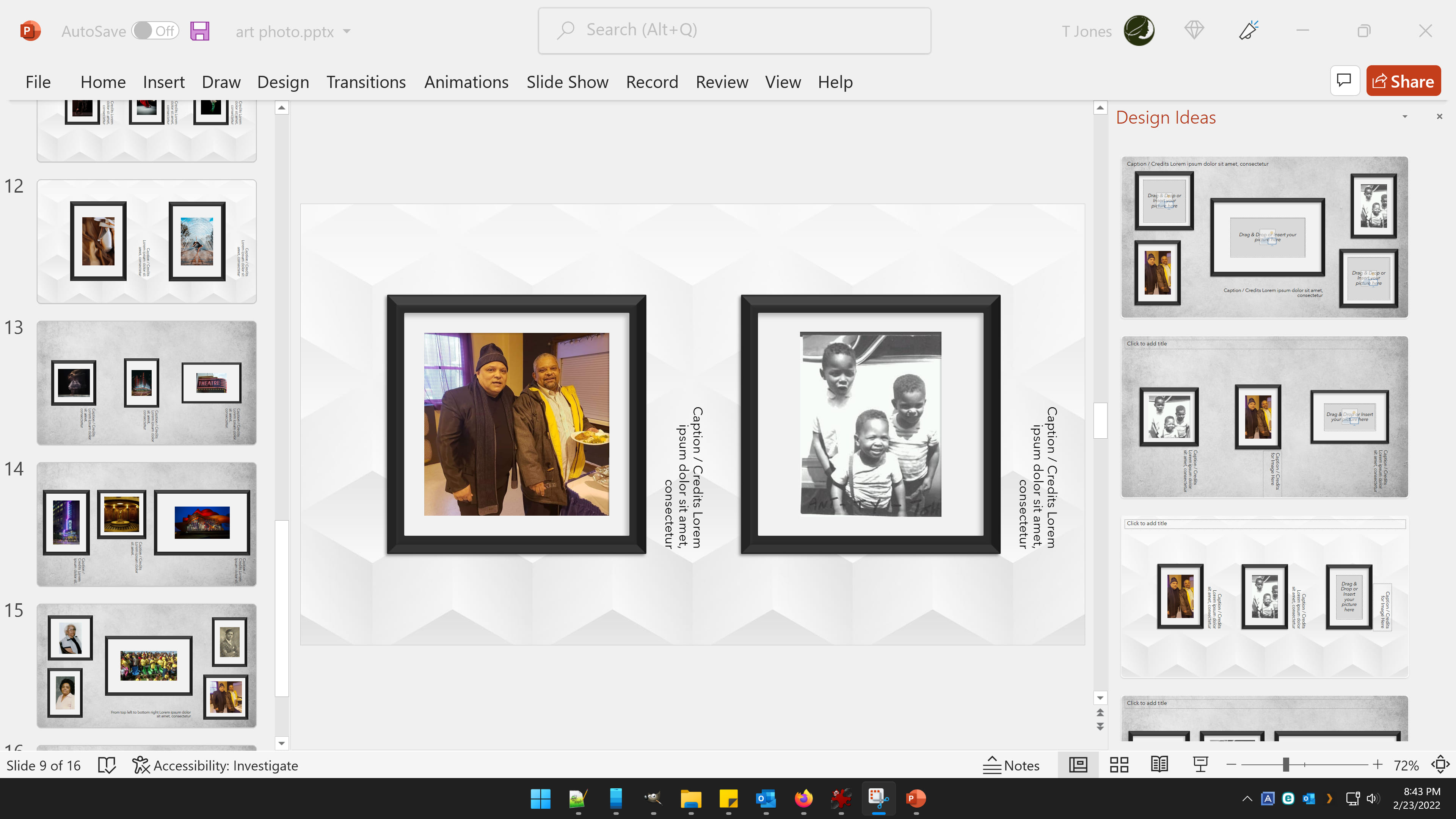Toggle Normal view button
The image size is (1456, 819).
click(x=1078, y=765)
